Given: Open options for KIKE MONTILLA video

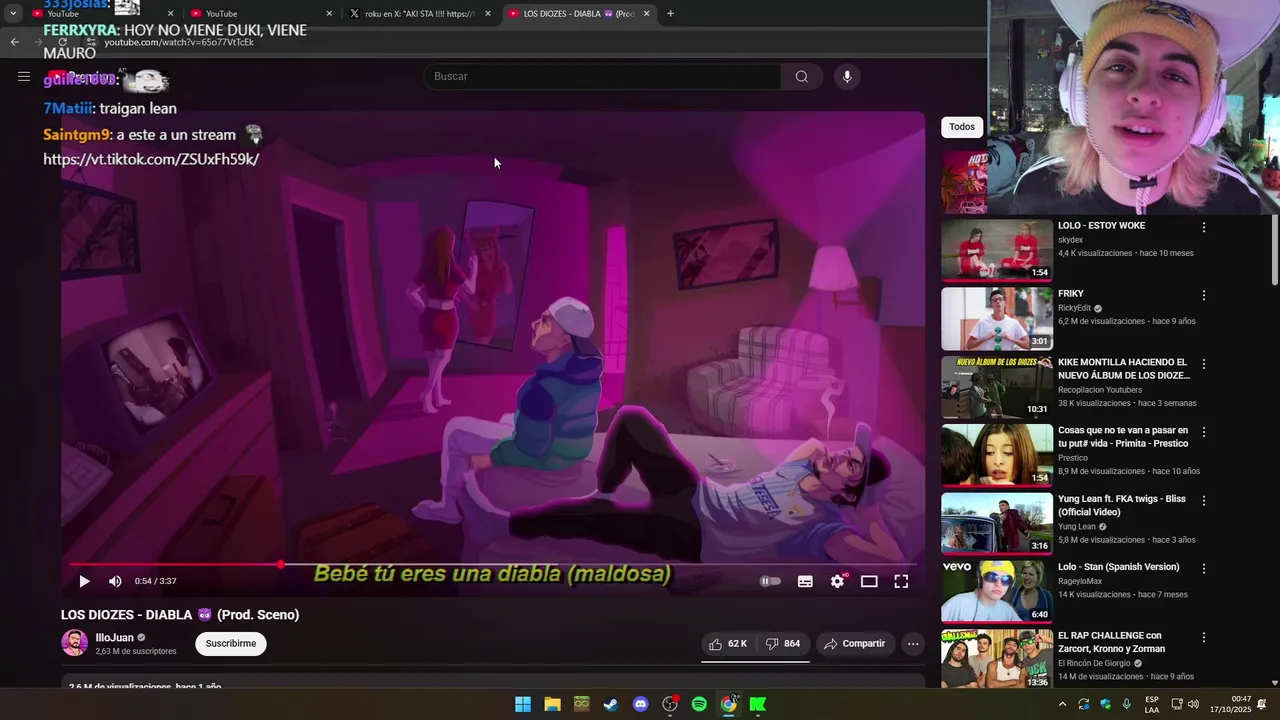Looking at the screenshot, I should click(x=1204, y=364).
